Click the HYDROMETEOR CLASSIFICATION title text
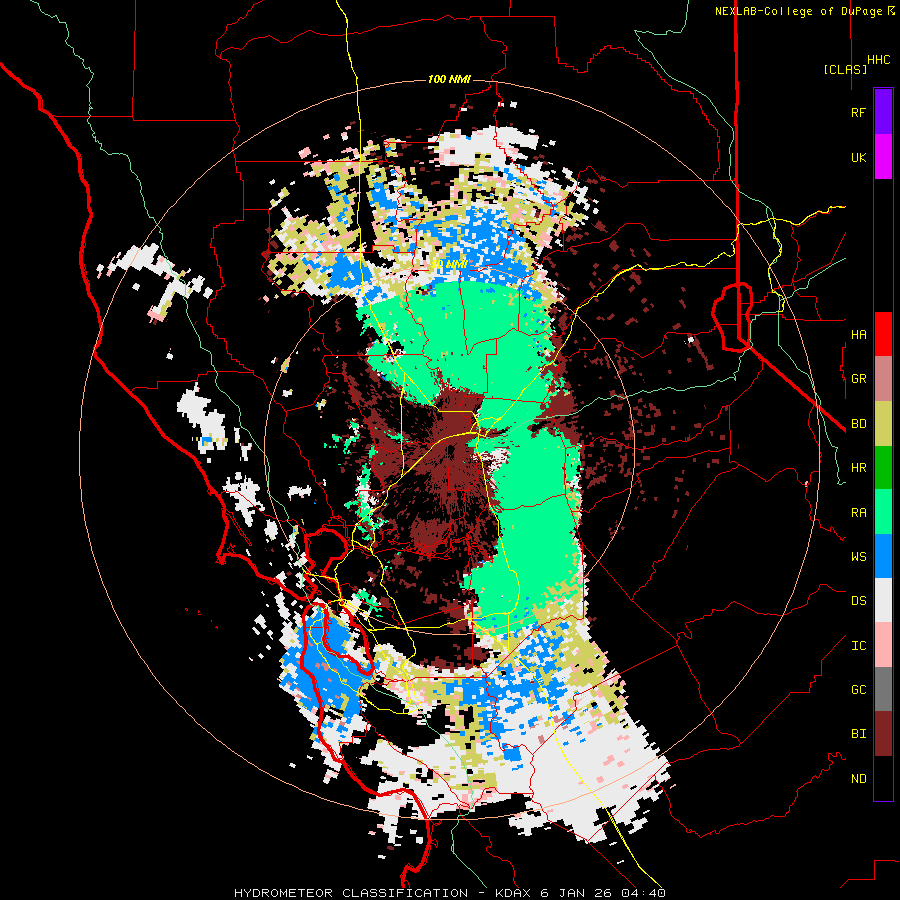 click(x=351, y=893)
